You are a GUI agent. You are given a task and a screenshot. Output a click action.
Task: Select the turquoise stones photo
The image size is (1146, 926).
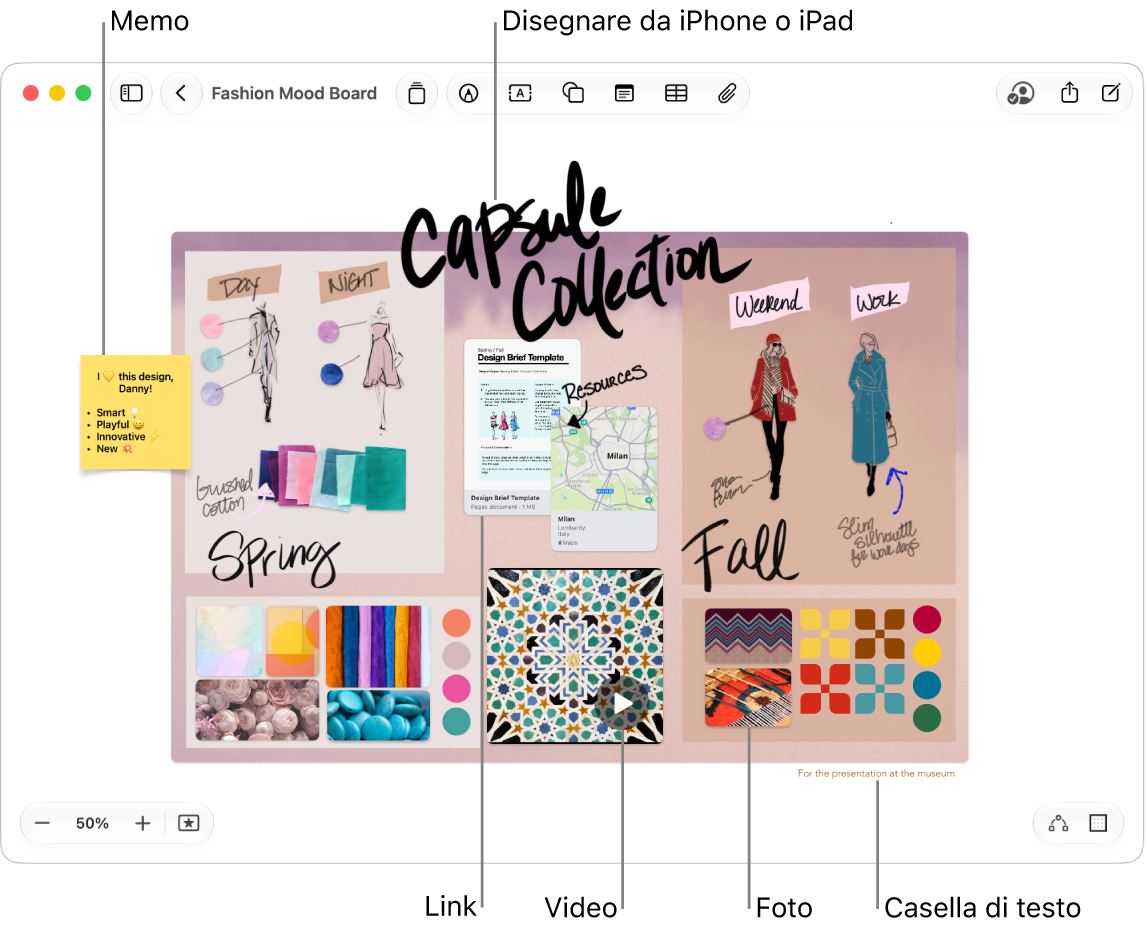click(378, 715)
